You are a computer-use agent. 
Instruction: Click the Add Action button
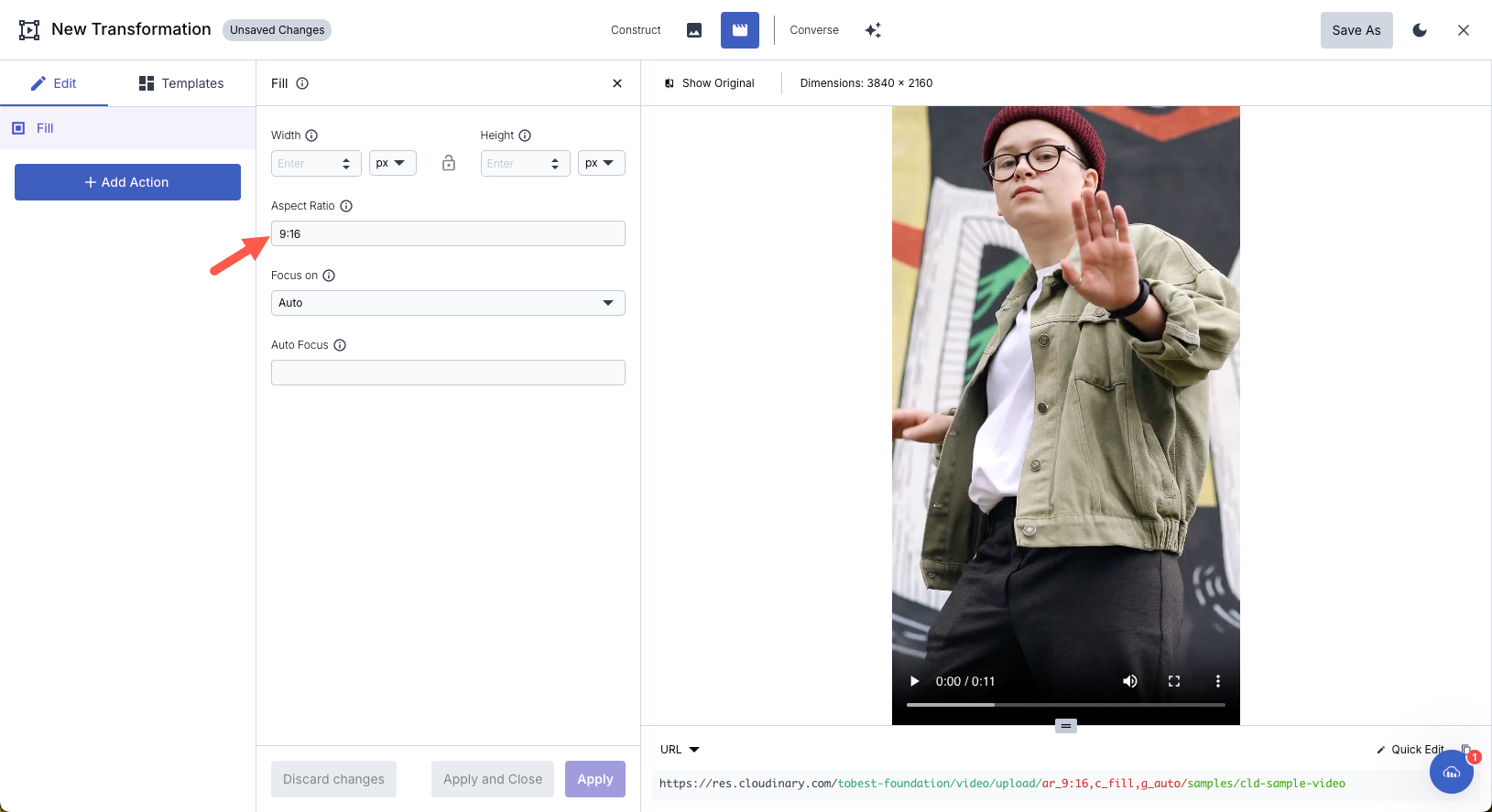click(x=127, y=182)
